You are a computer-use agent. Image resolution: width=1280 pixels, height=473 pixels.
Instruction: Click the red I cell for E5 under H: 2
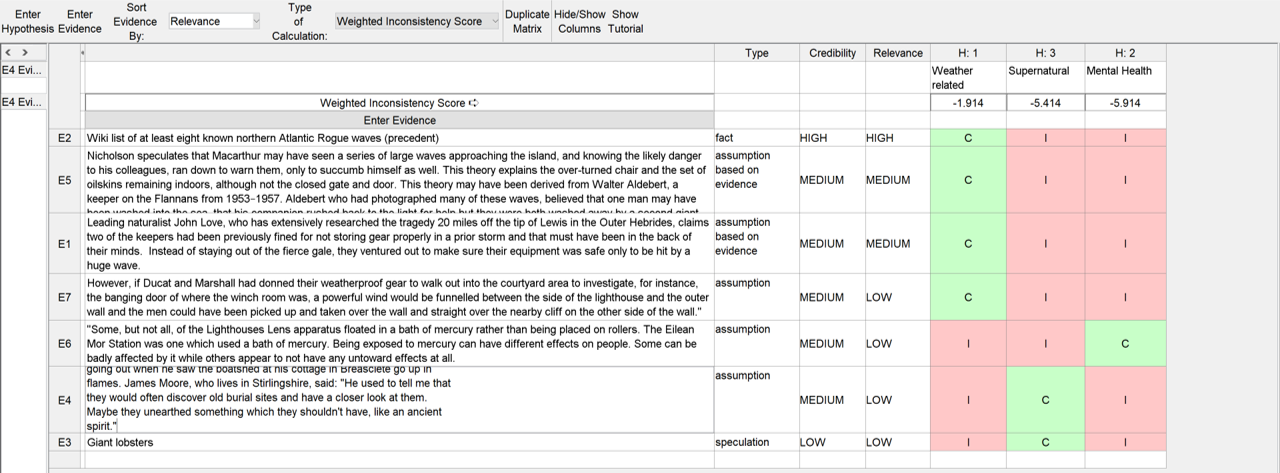pyautogui.click(x=1125, y=180)
